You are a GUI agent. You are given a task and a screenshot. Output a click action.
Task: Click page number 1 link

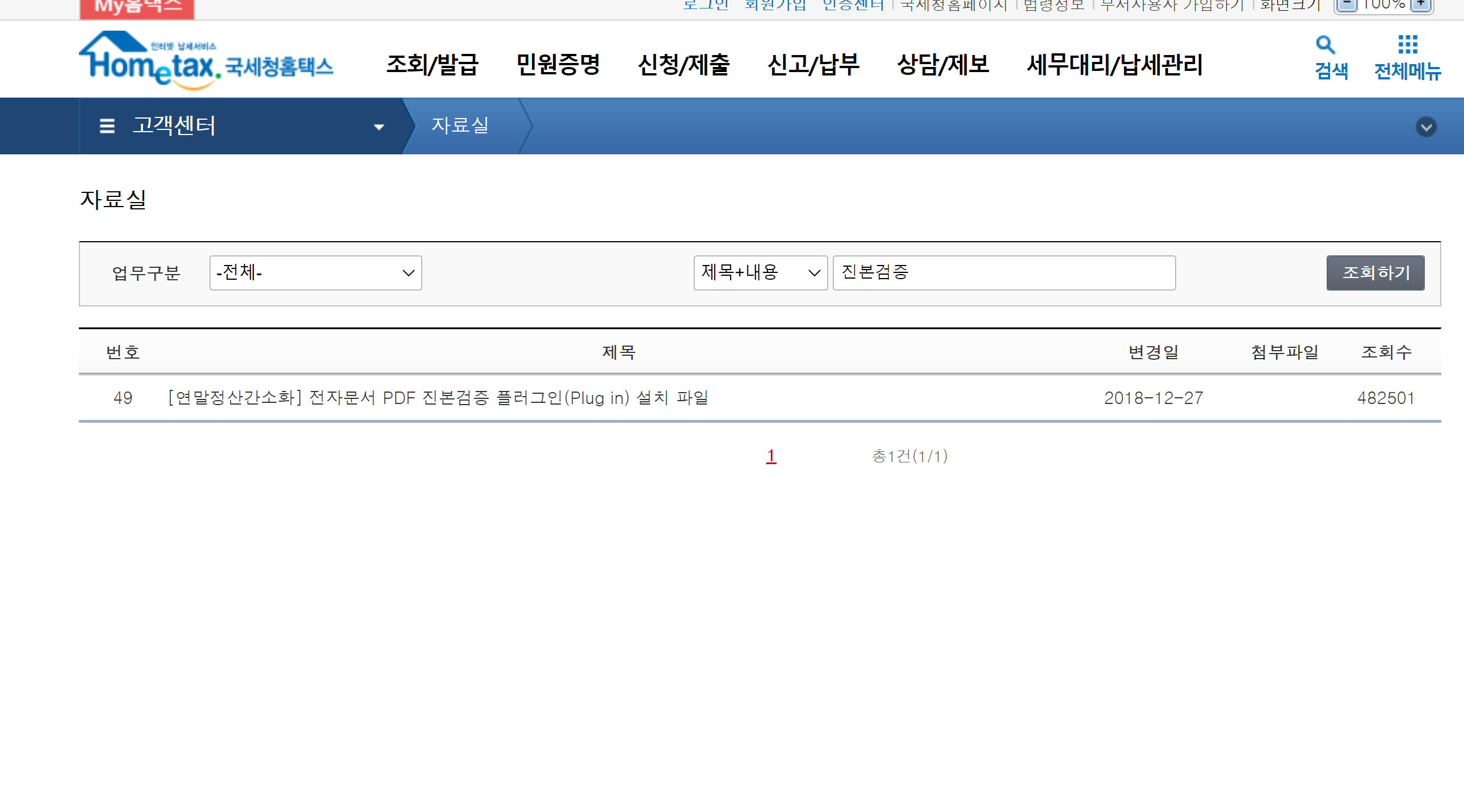click(771, 456)
